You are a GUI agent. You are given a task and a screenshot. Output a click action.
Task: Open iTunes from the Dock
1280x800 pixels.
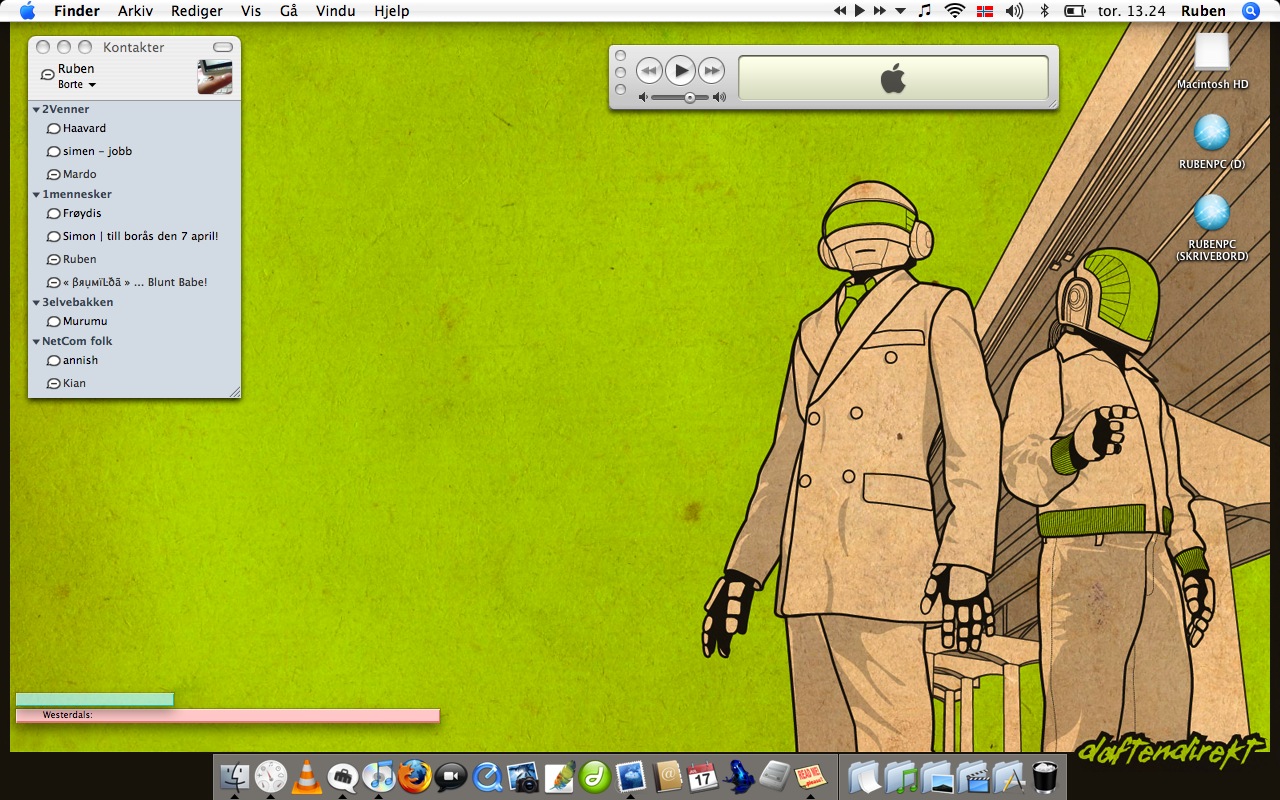click(378, 776)
